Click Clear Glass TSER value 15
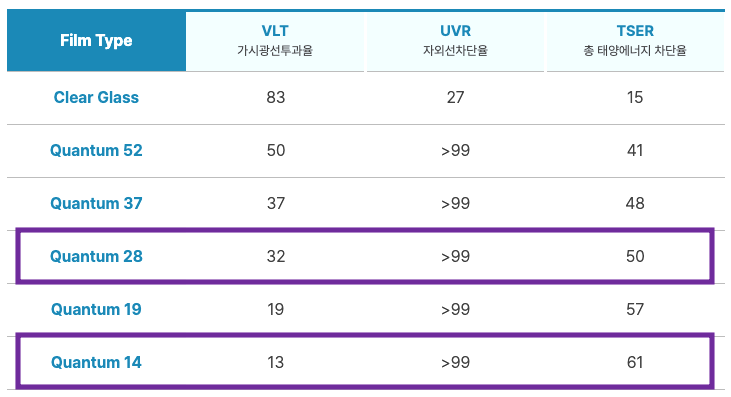 tap(635, 97)
